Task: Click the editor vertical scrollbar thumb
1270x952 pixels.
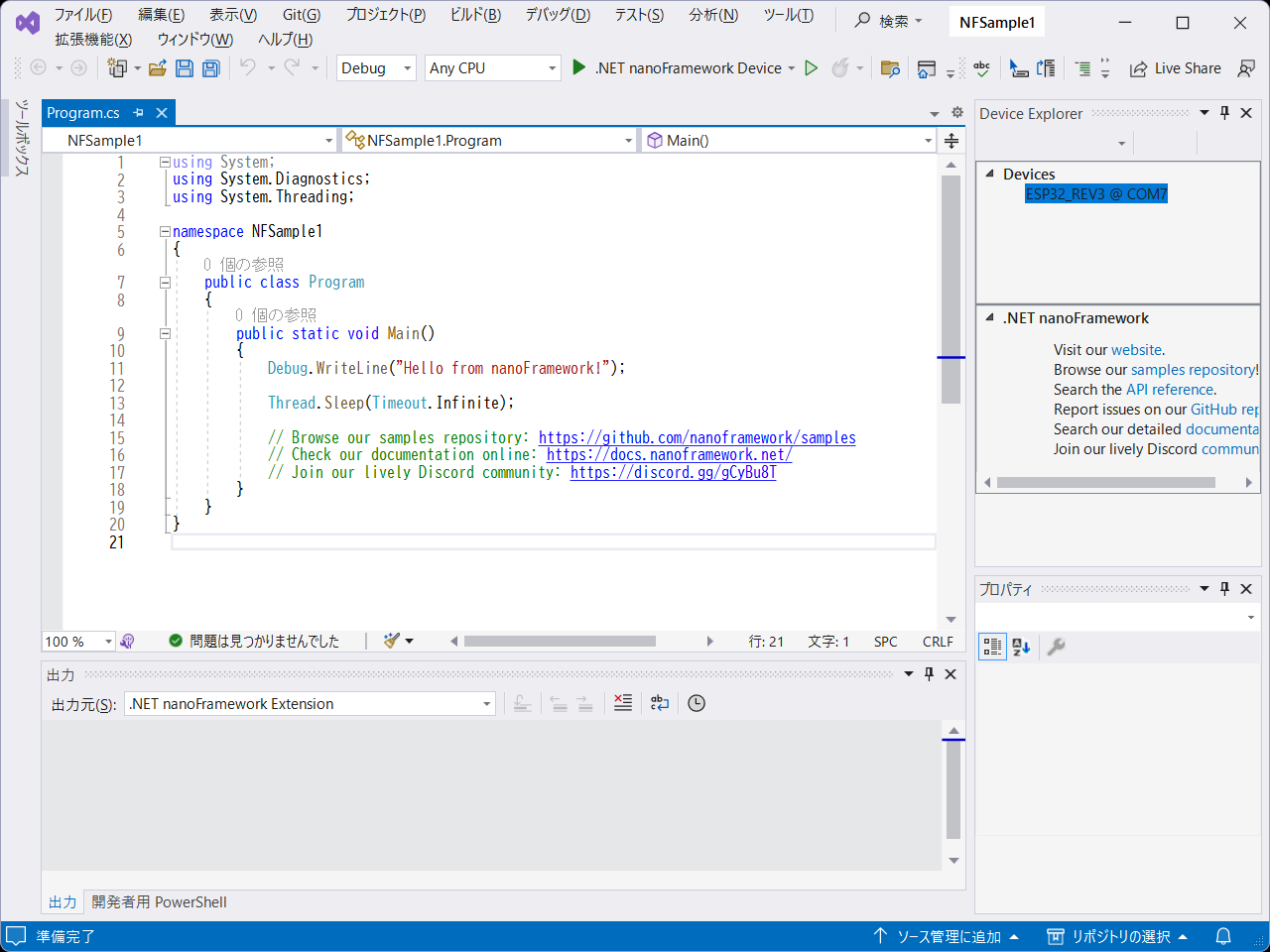Action: [x=951, y=290]
